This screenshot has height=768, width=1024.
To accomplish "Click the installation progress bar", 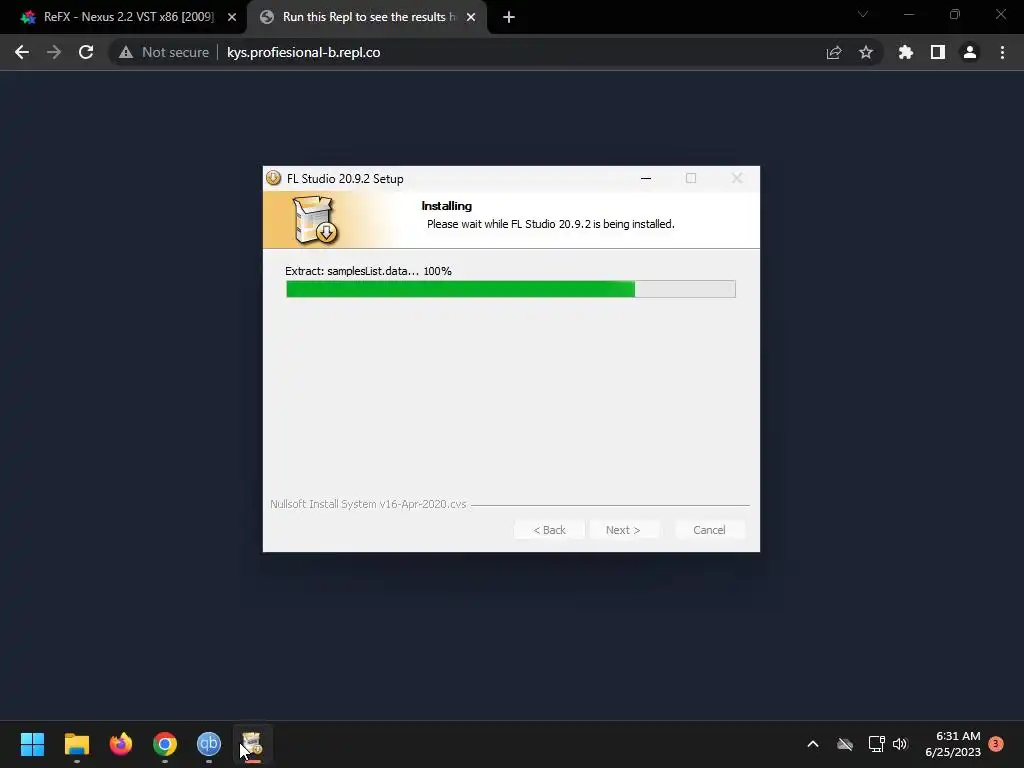I will pyautogui.click(x=511, y=289).
